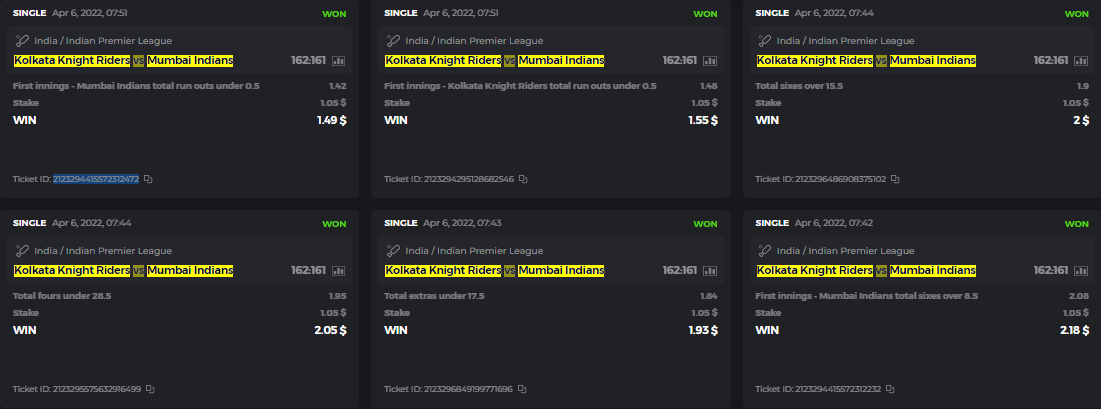Open match statistics icon on Total sixes over 15.5 bet
This screenshot has width=1101, height=409.
point(1081,61)
